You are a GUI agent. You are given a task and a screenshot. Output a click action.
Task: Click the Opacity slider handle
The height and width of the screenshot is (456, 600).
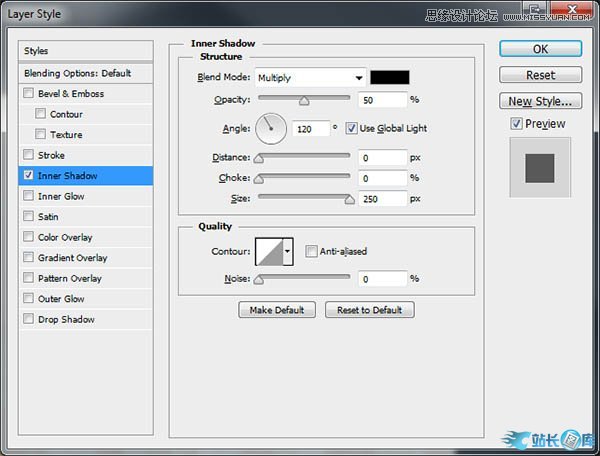point(304,100)
